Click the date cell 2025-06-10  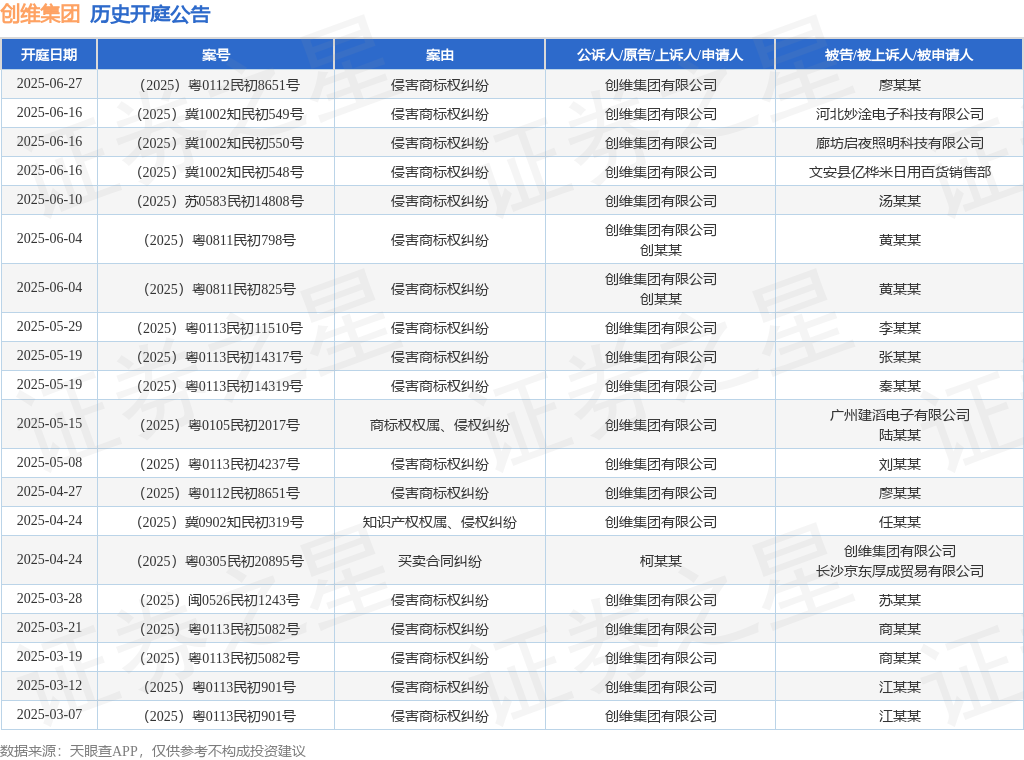pyautogui.click(x=50, y=200)
